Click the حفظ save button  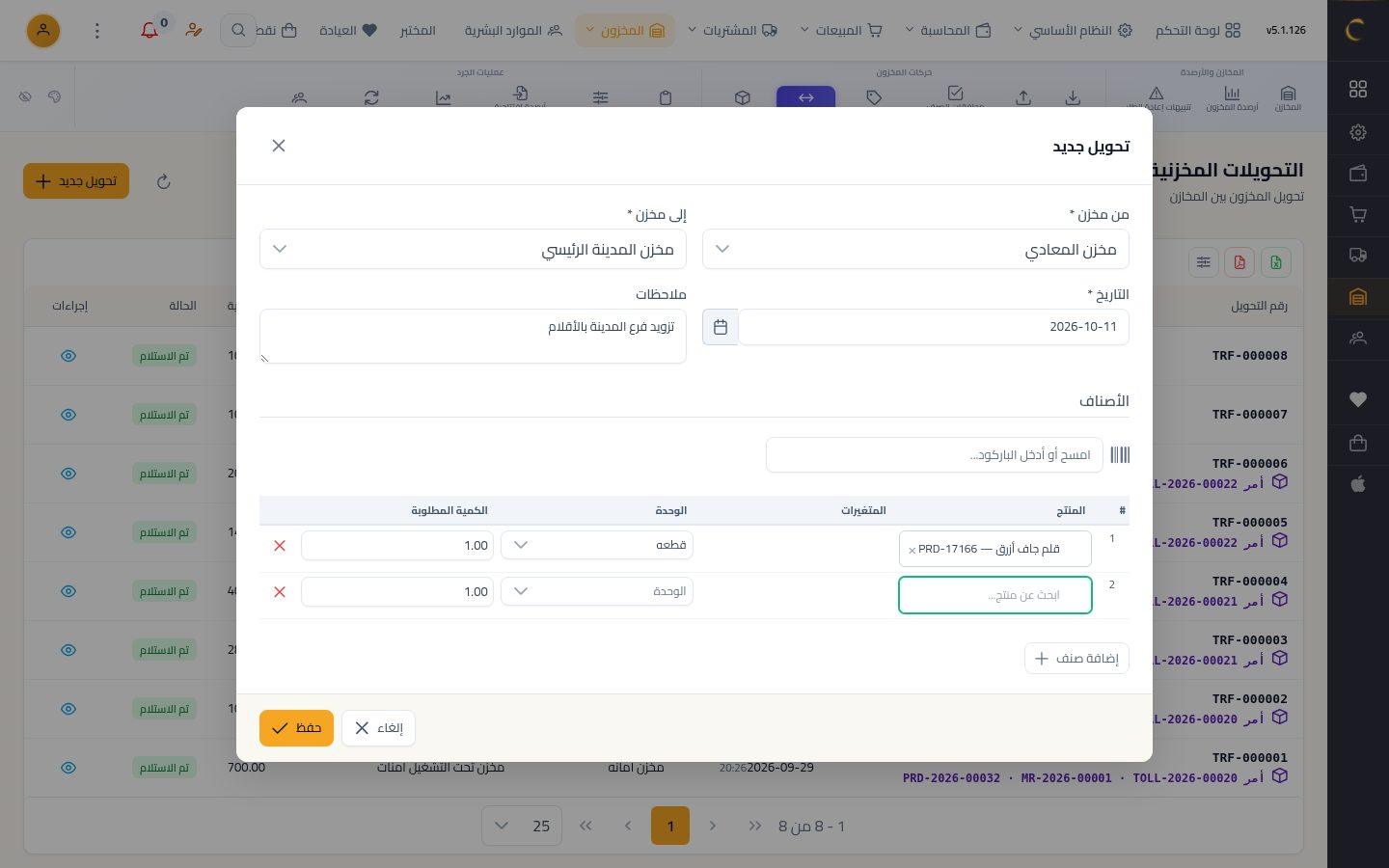[x=296, y=728]
